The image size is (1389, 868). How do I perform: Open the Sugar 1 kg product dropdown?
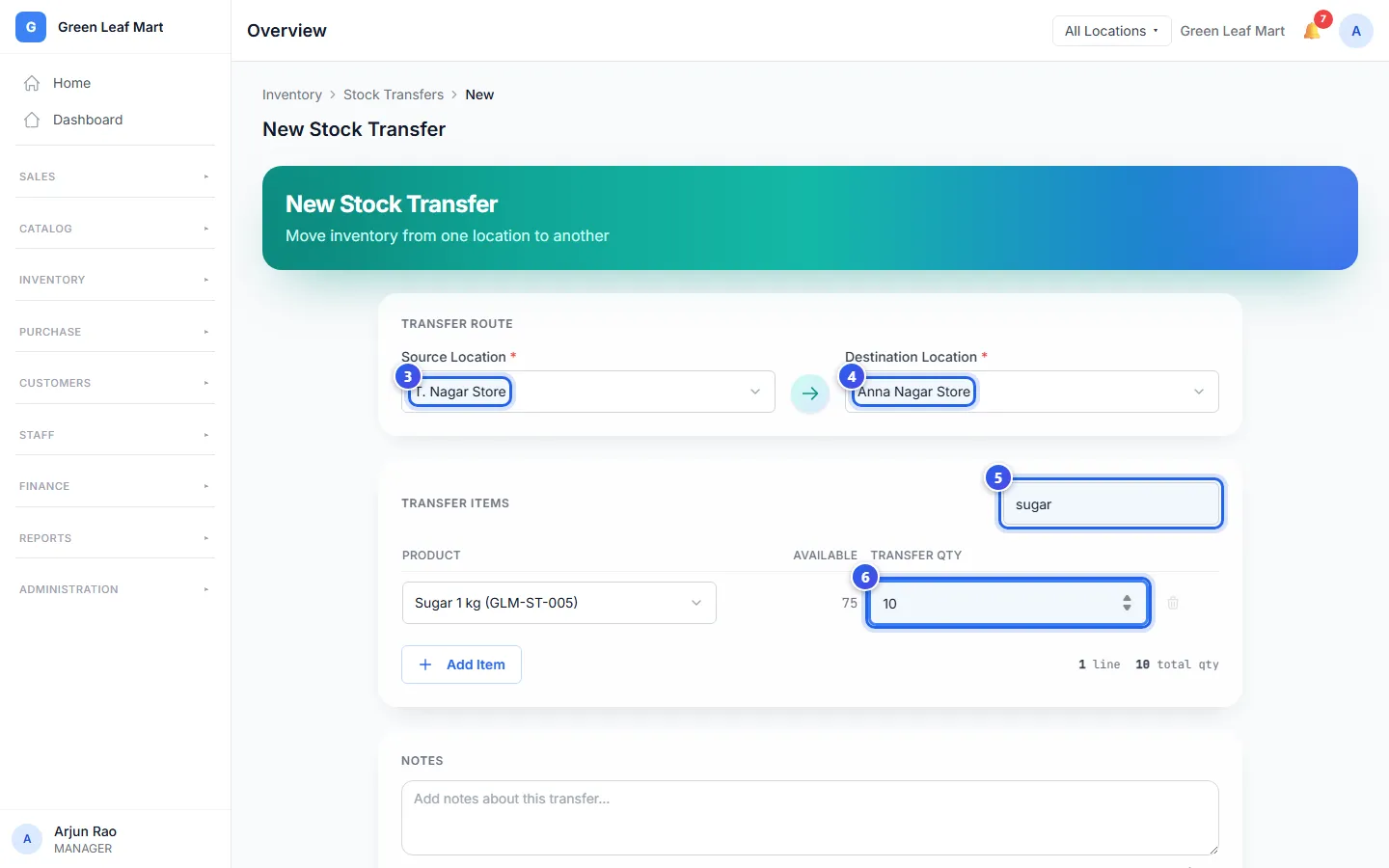pyautogui.click(x=559, y=603)
